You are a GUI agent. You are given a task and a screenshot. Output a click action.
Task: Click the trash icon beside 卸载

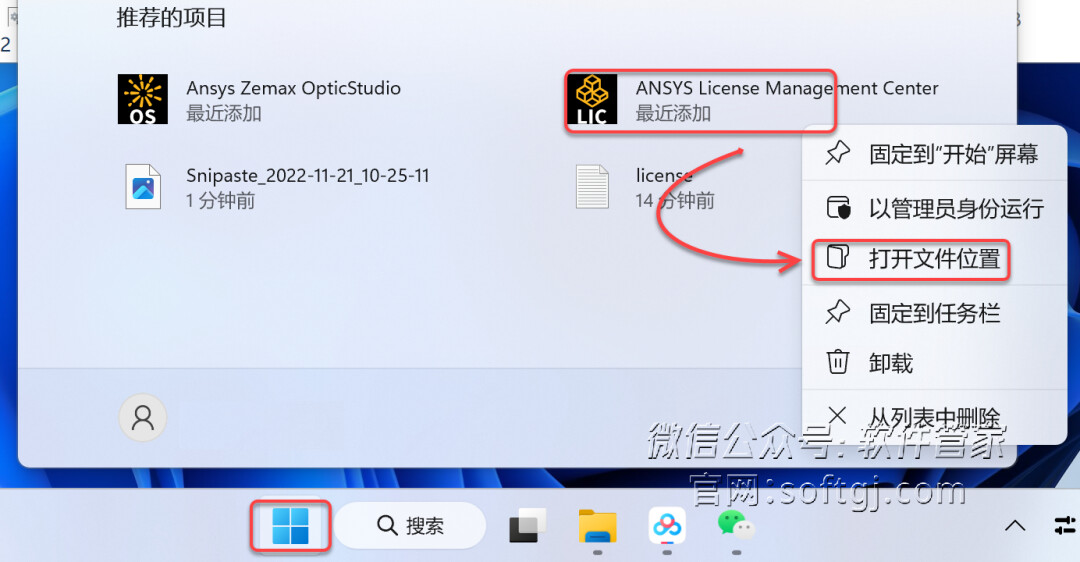click(838, 362)
